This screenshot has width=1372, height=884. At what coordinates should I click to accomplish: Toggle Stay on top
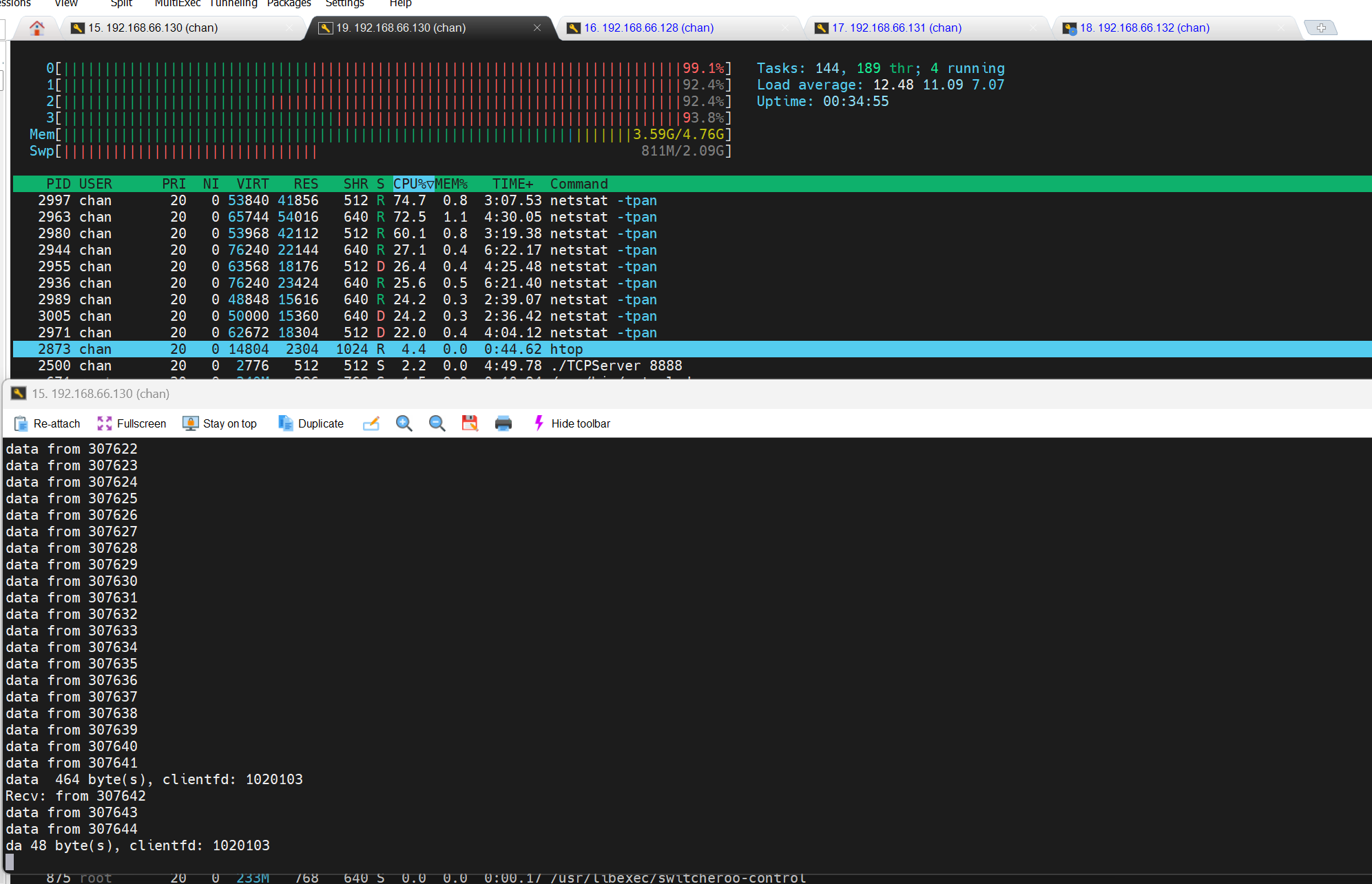[220, 423]
